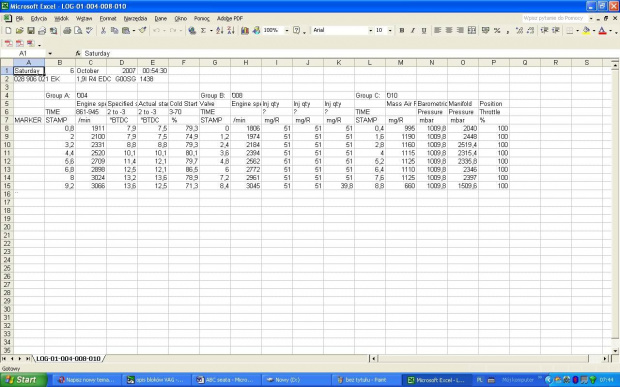Open the Narzędzia menu
This screenshot has height=387, width=620.
(135, 19)
